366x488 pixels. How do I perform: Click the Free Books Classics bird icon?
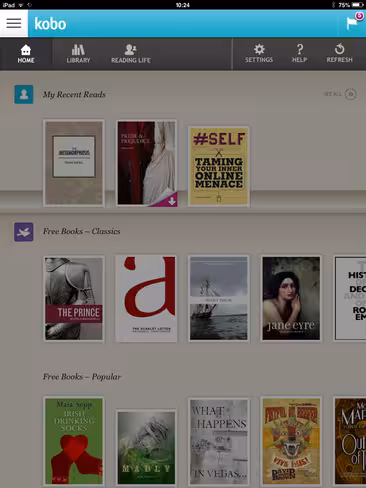coord(24,232)
